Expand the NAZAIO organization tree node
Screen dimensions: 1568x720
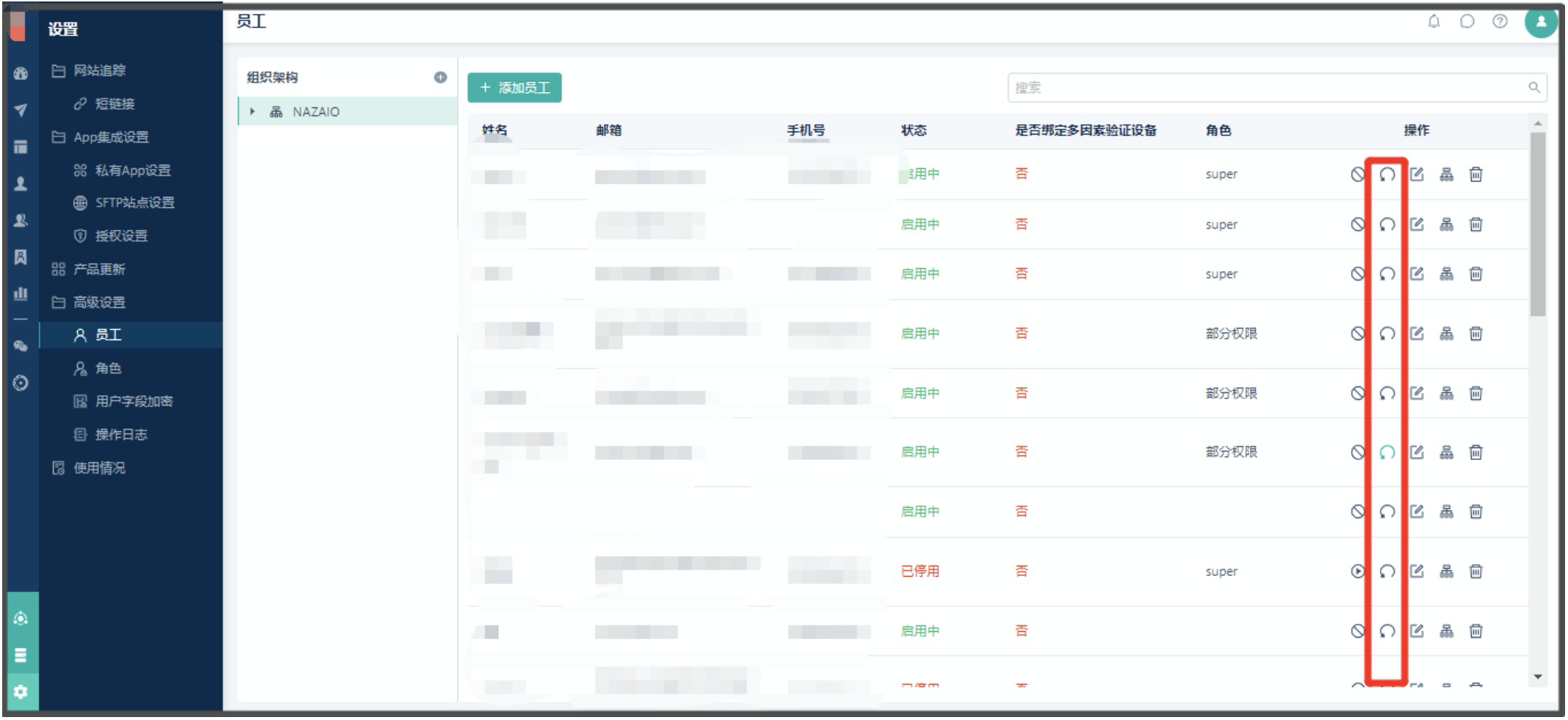point(253,112)
